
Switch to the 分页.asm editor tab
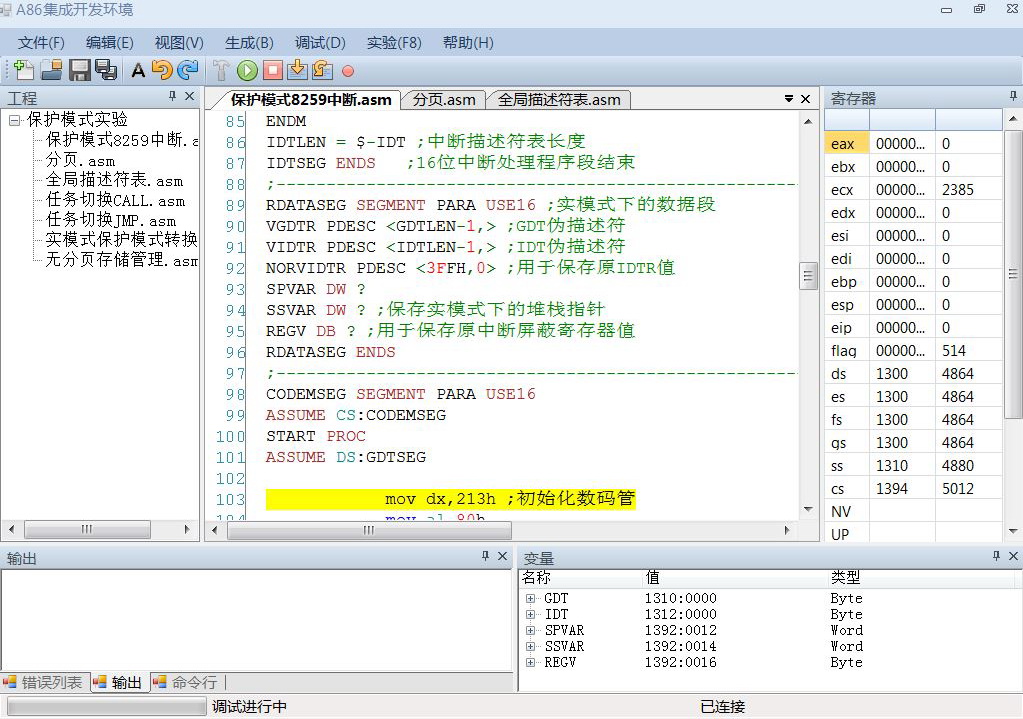tap(442, 100)
